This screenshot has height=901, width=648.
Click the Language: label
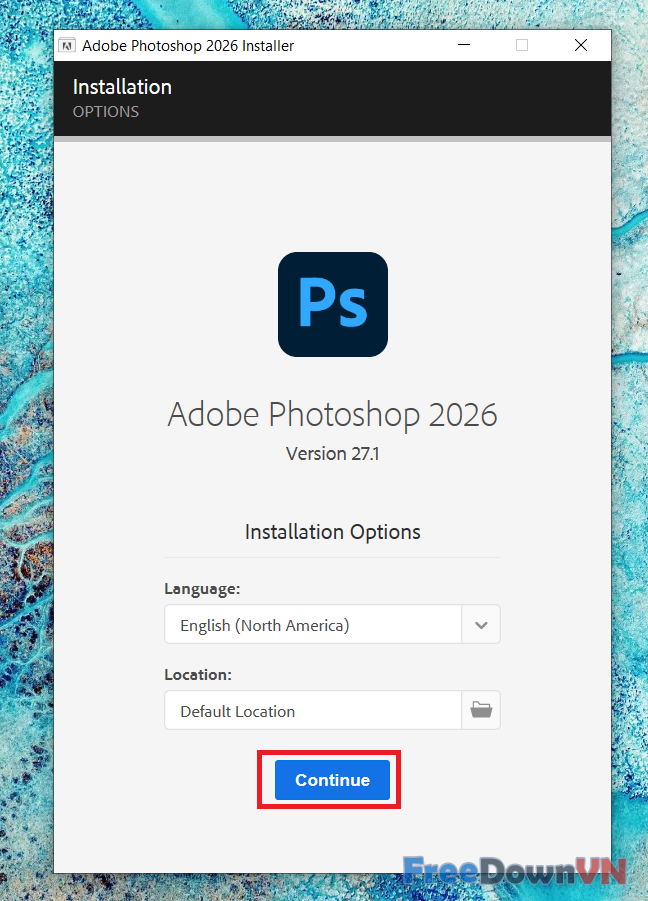click(202, 589)
